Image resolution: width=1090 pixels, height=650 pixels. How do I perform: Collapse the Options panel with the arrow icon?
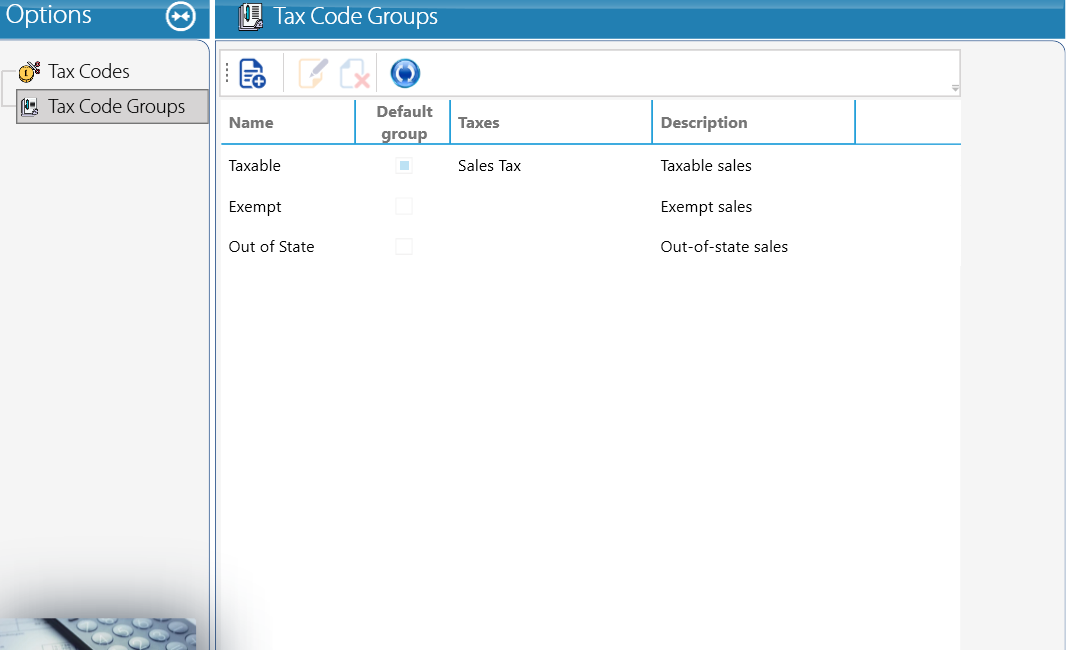[x=181, y=16]
